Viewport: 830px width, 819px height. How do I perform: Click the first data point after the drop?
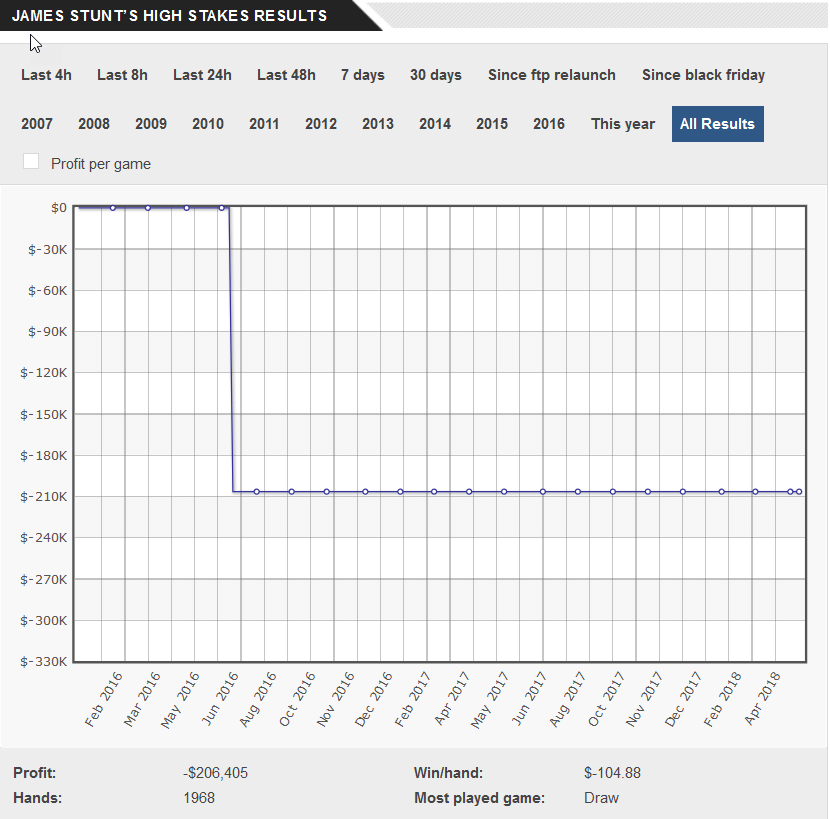(x=257, y=492)
